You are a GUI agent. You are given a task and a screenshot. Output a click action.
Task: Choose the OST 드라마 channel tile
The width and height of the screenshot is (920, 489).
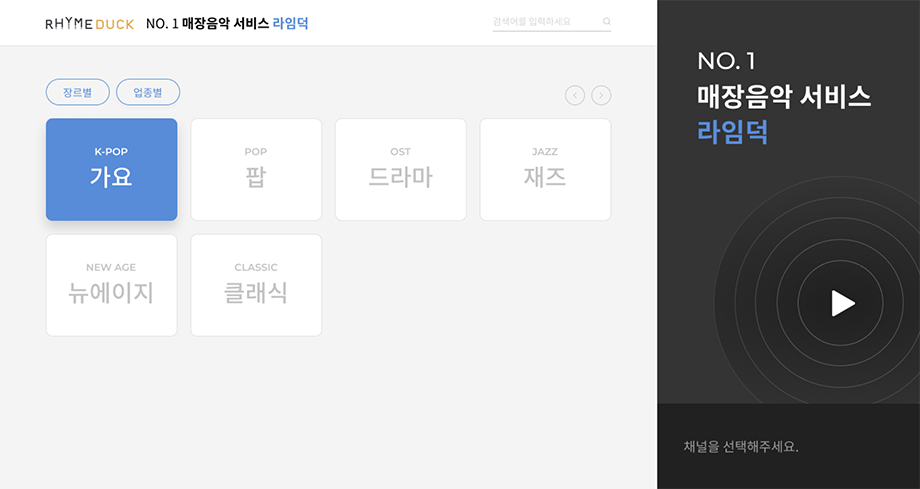(x=400, y=169)
